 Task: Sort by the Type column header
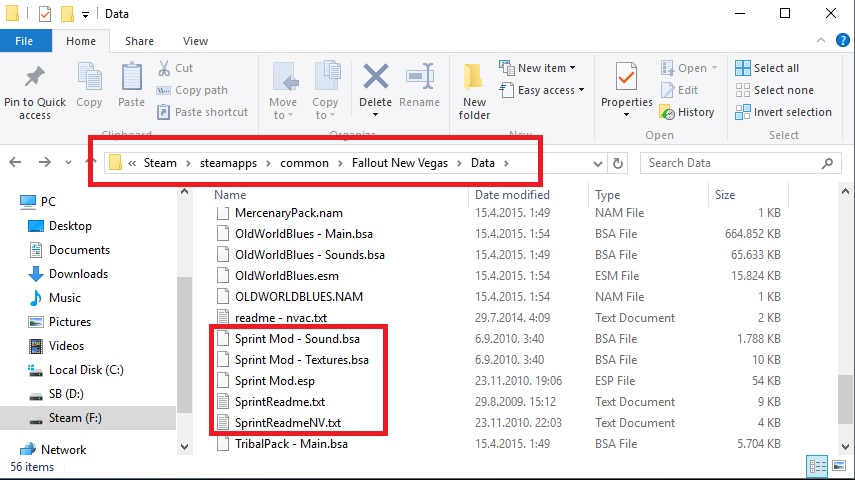(x=607, y=195)
